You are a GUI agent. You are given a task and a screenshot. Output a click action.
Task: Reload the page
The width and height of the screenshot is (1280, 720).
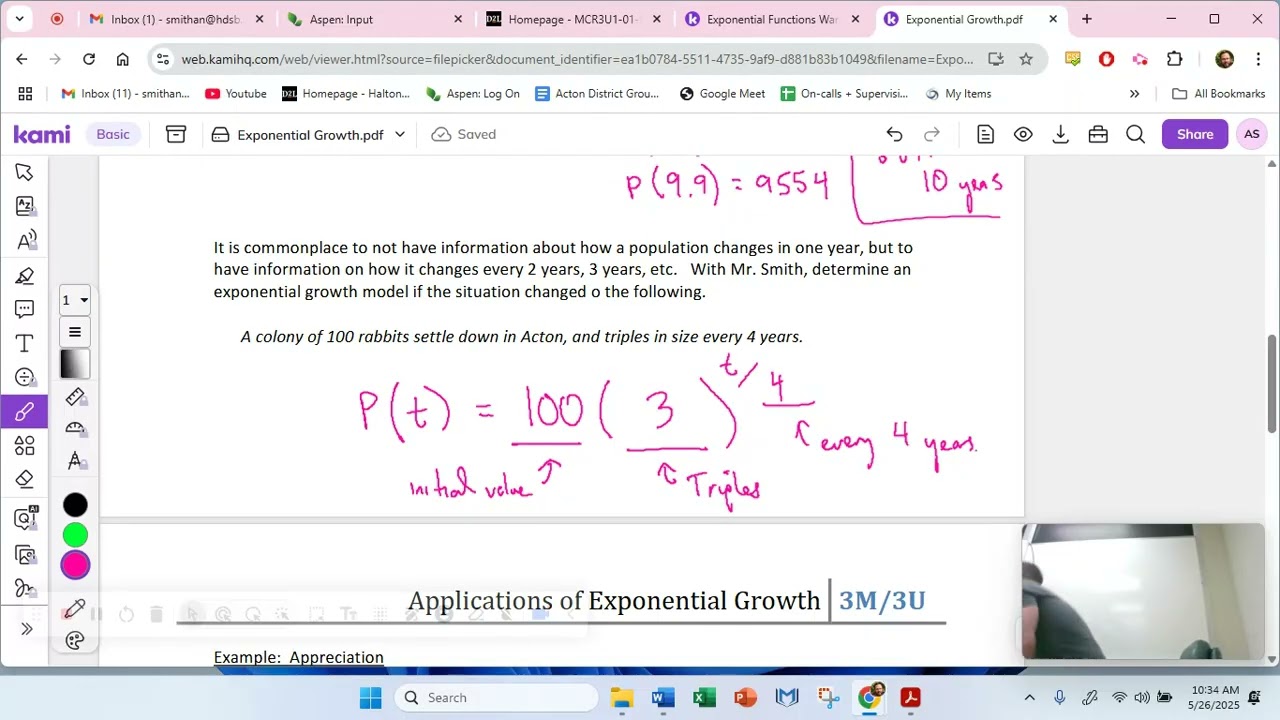89,59
